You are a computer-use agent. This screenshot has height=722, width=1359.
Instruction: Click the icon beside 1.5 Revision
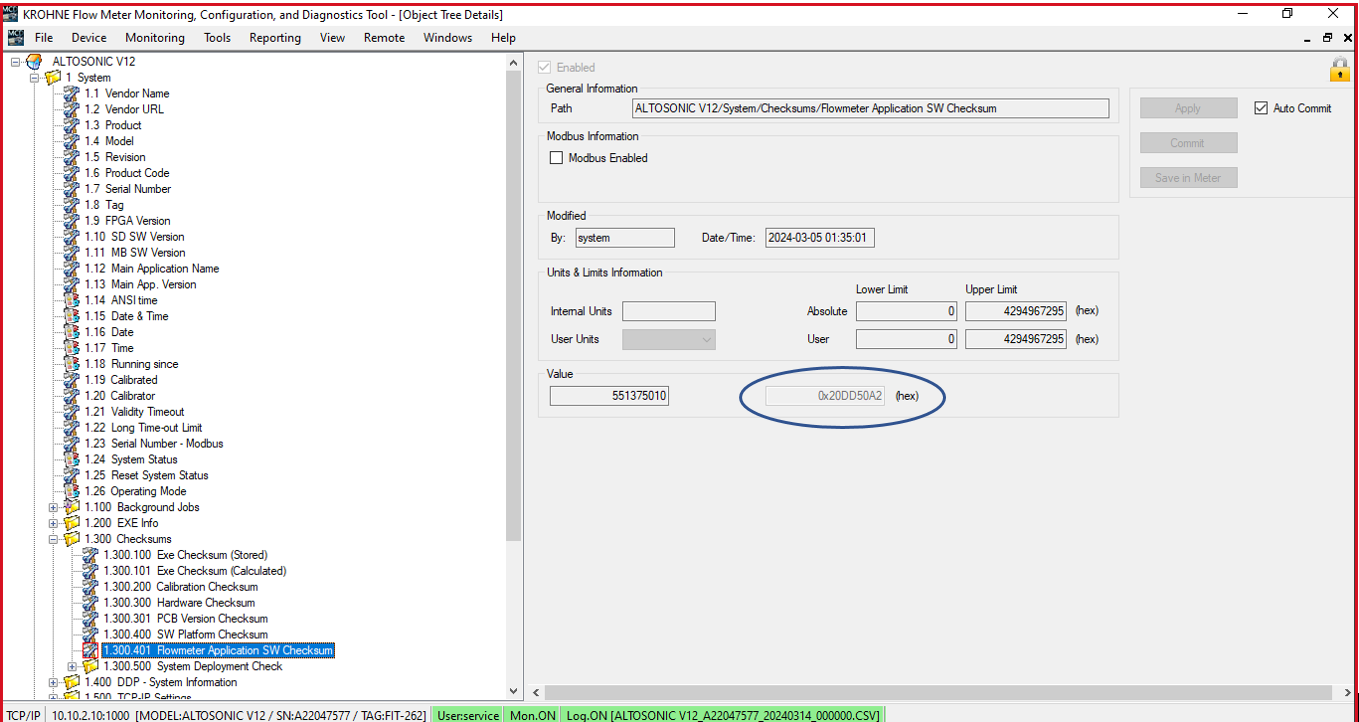(x=72, y=157)
